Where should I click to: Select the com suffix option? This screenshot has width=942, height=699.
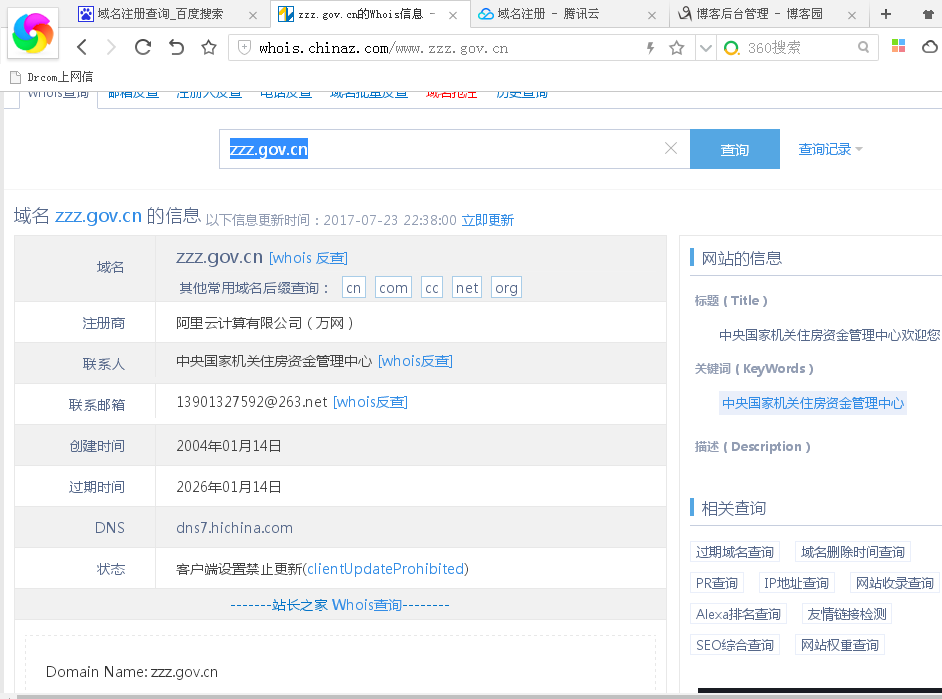(x=394, y=288)
